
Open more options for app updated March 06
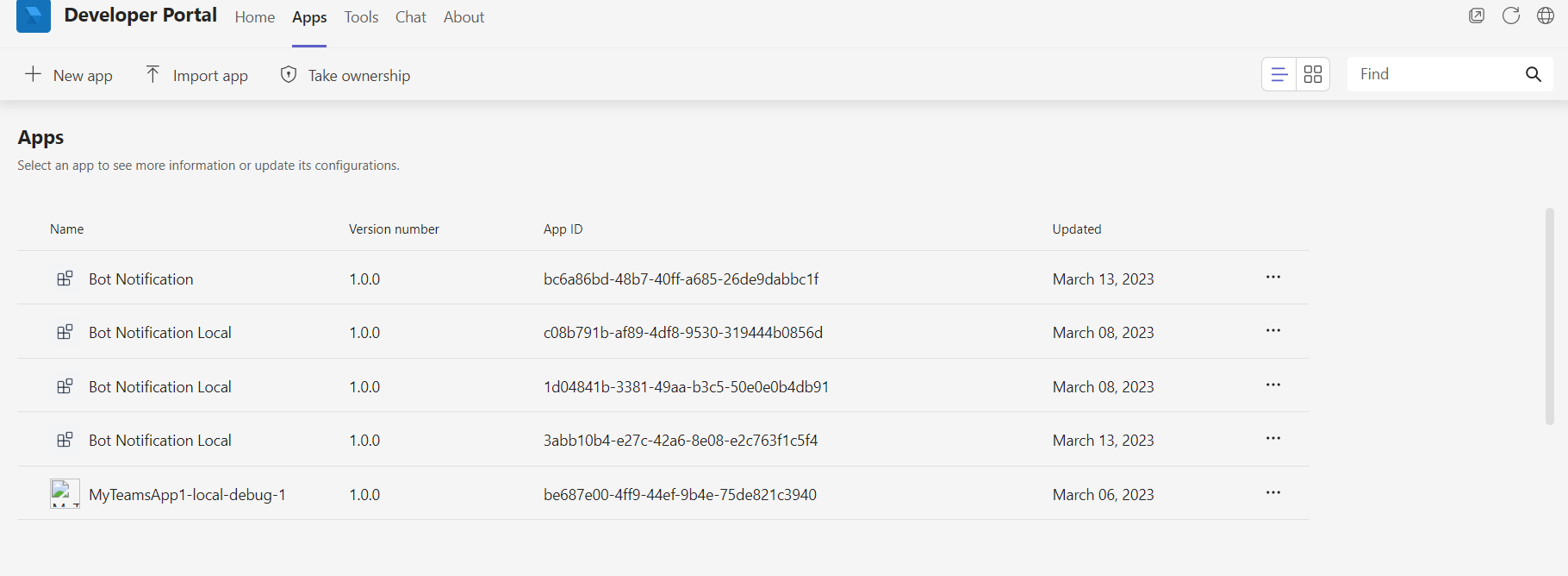click(x=1273, y=493)
